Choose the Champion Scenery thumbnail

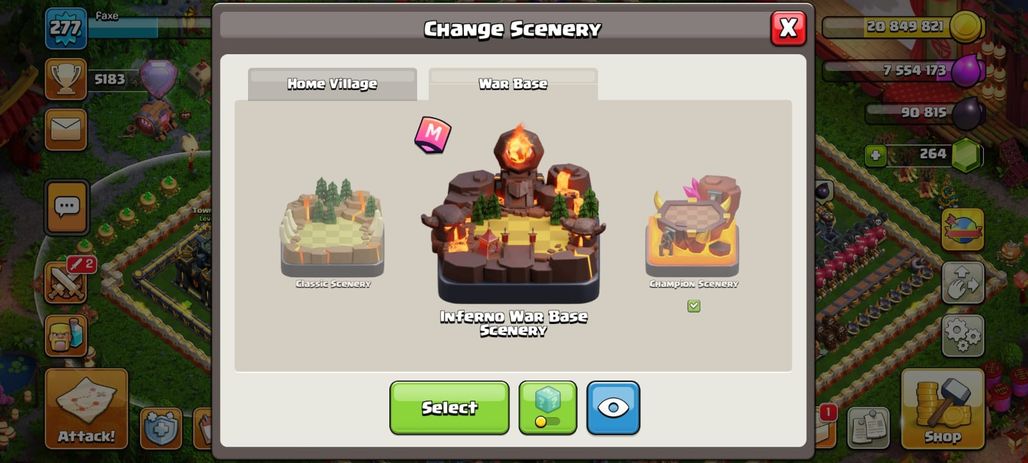[694, 232]
